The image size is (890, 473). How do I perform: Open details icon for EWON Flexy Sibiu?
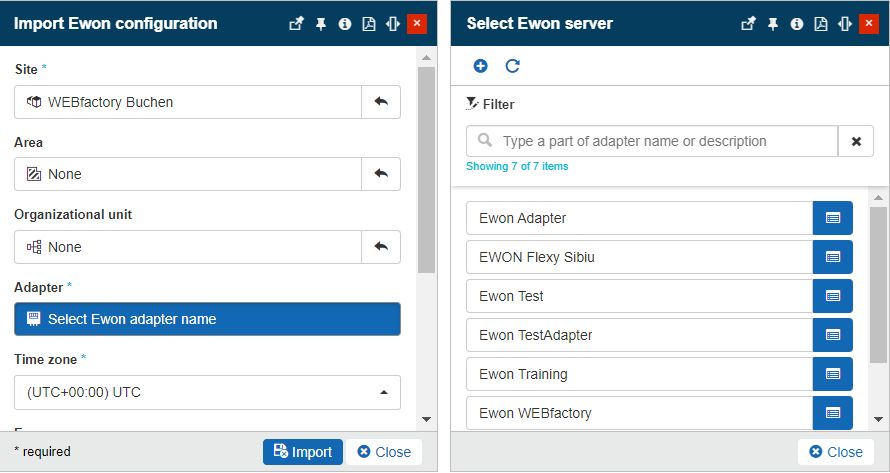[833, 257]
